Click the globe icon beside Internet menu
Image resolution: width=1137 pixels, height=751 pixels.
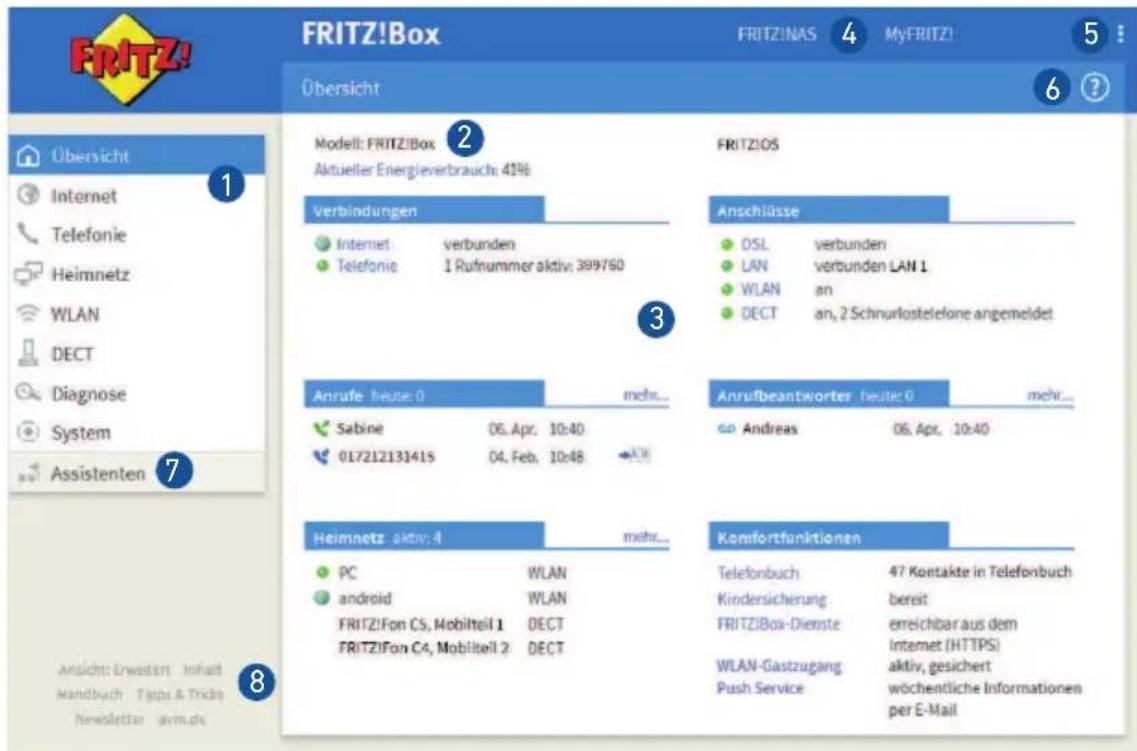pos(28,194)
